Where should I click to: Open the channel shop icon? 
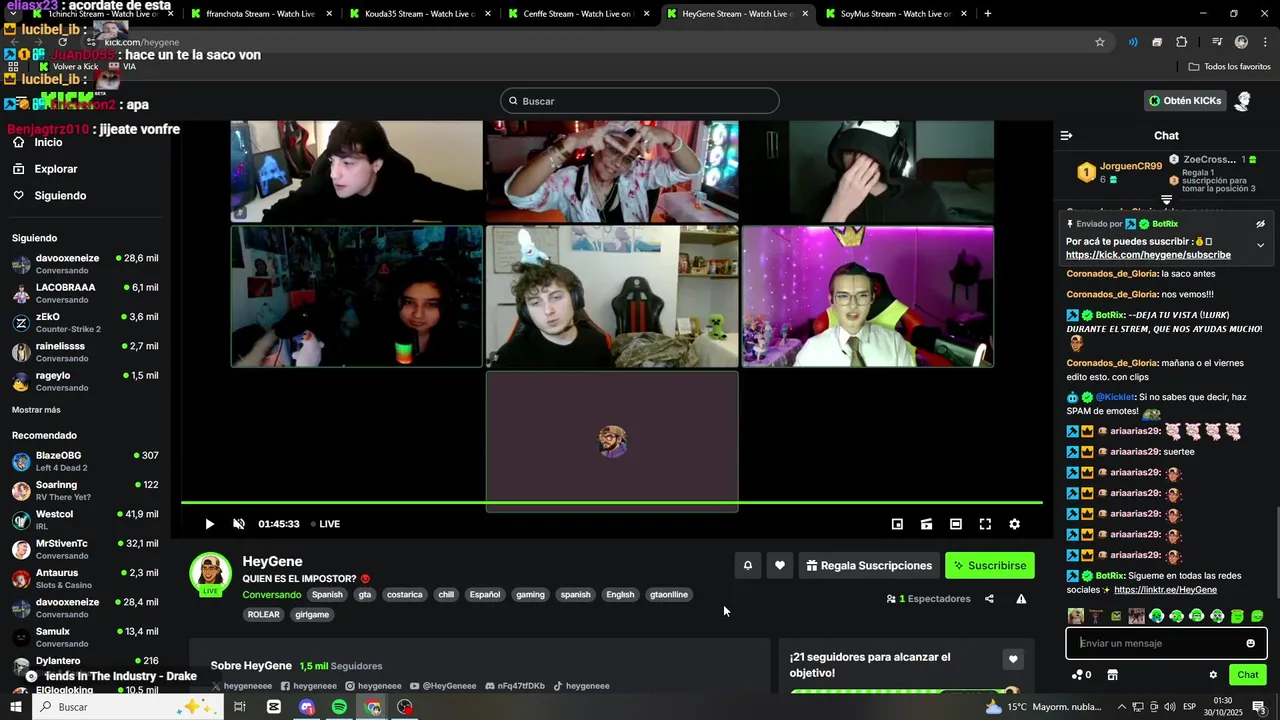[1112, 675]
